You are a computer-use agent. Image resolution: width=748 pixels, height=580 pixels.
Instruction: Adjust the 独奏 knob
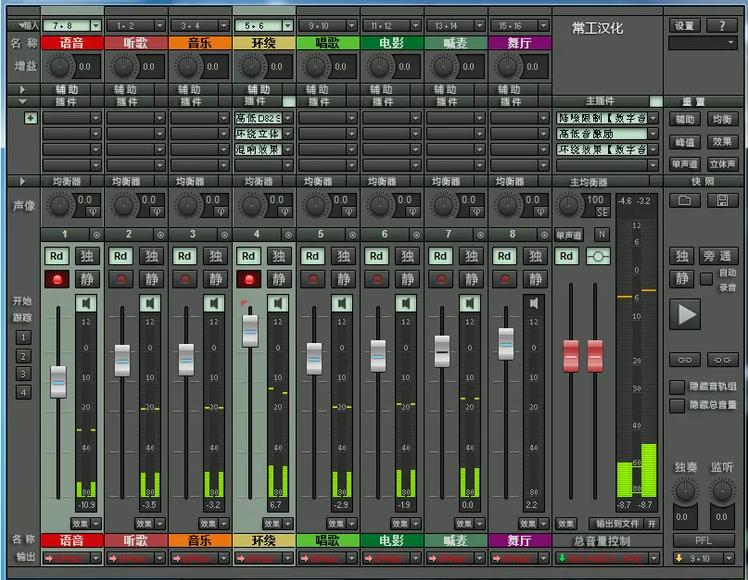[x=685, y=491]
